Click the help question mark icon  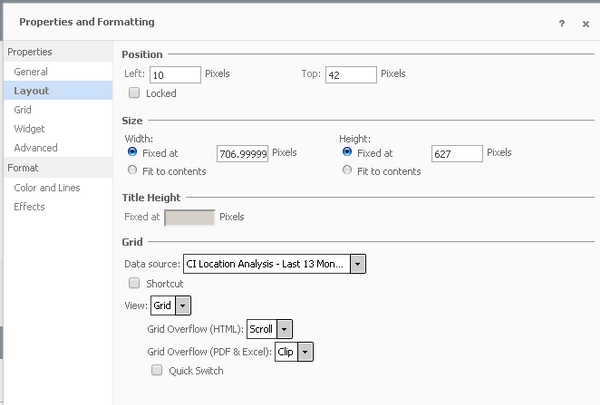562,23
